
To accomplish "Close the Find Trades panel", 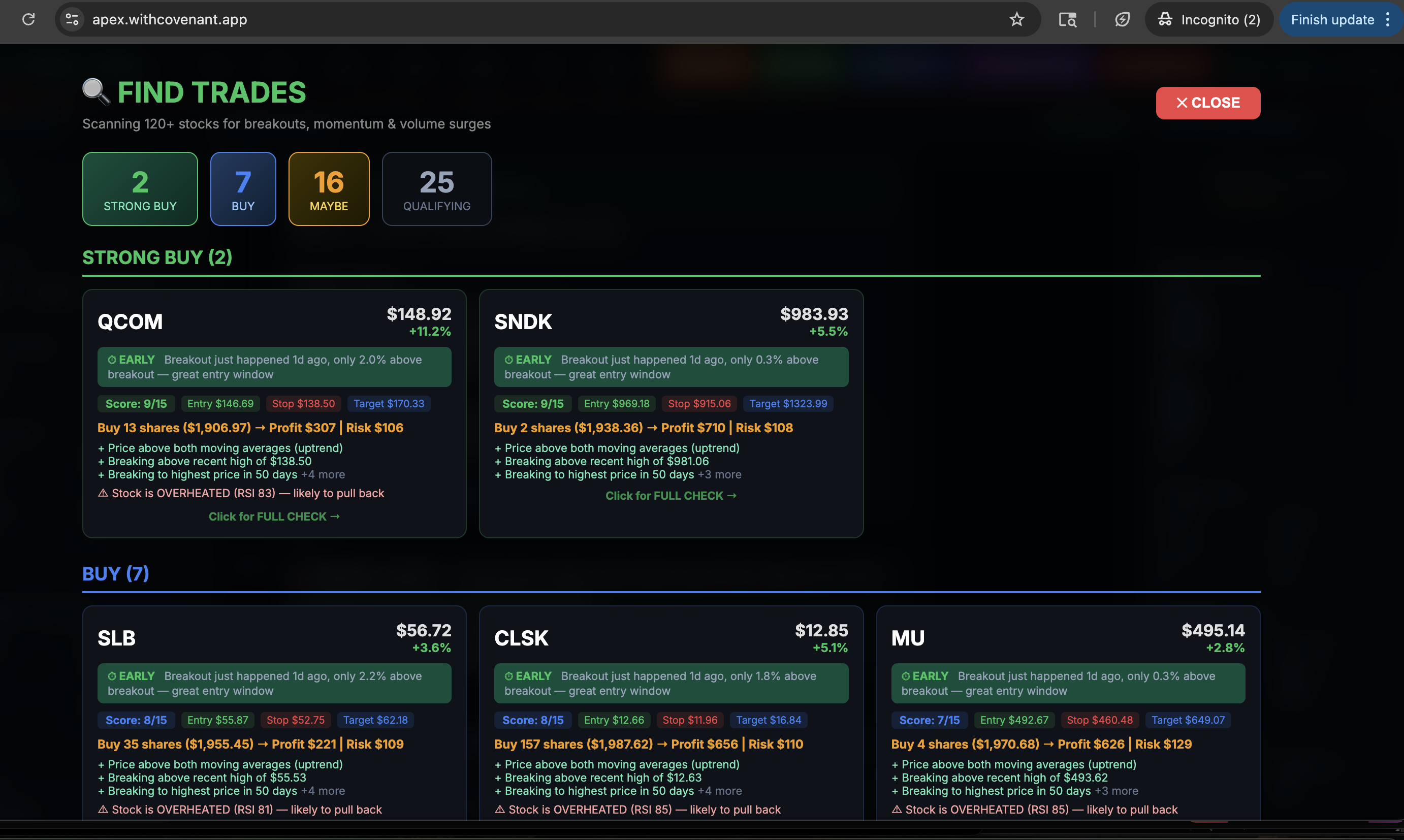I will pos(1207,103).
